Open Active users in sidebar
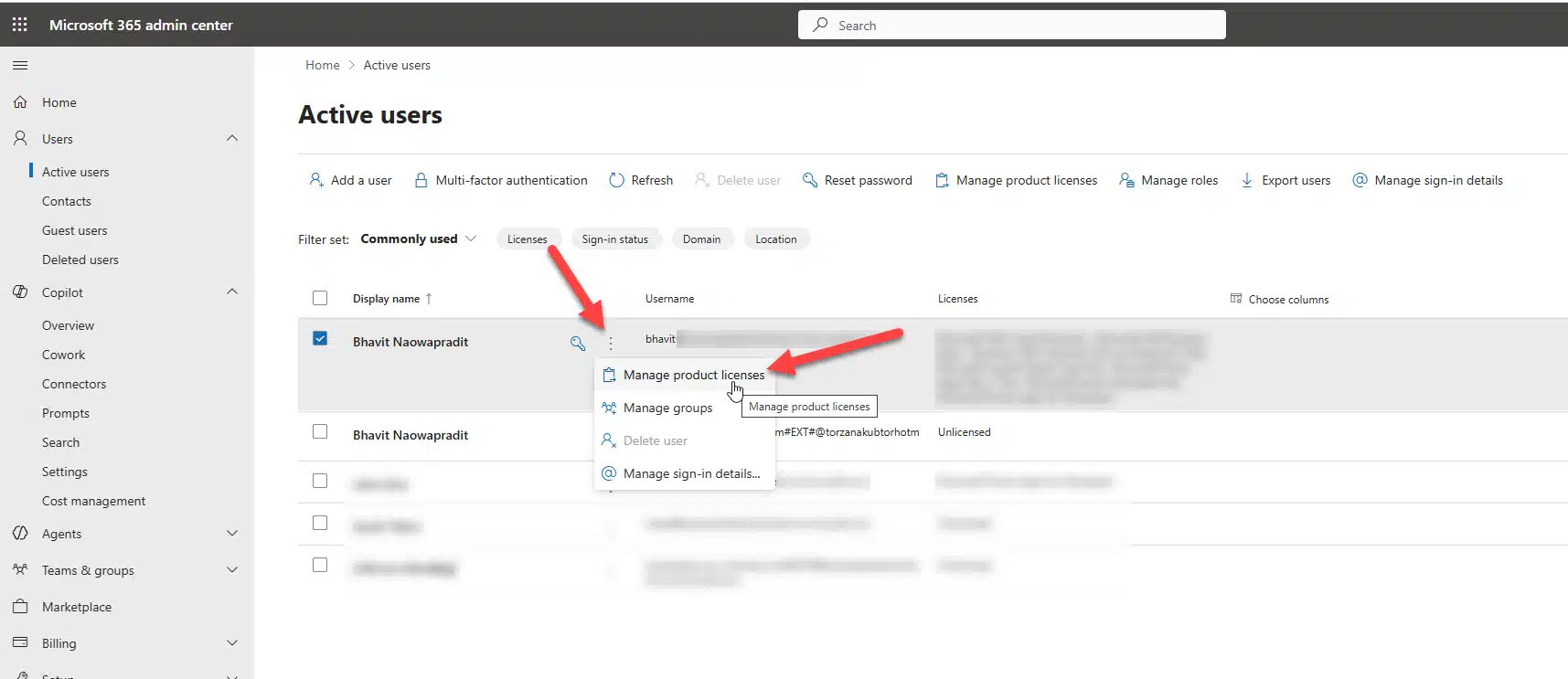The height and width of the screenshot is (679, 1568). tap(75, 172)
